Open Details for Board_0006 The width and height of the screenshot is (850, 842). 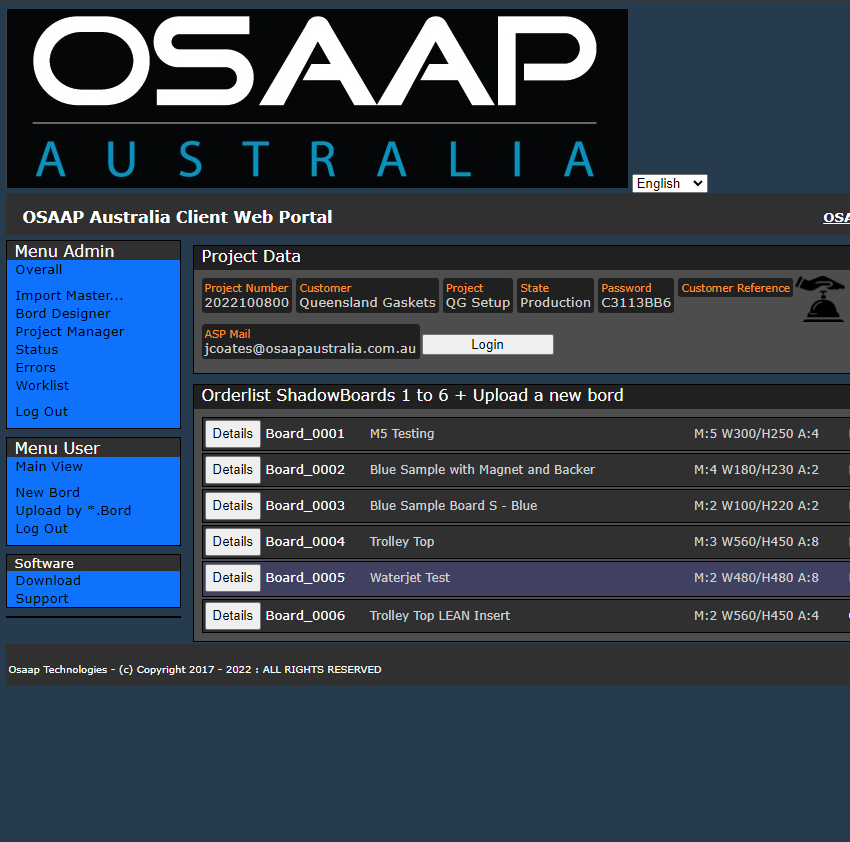pos(233,615)
